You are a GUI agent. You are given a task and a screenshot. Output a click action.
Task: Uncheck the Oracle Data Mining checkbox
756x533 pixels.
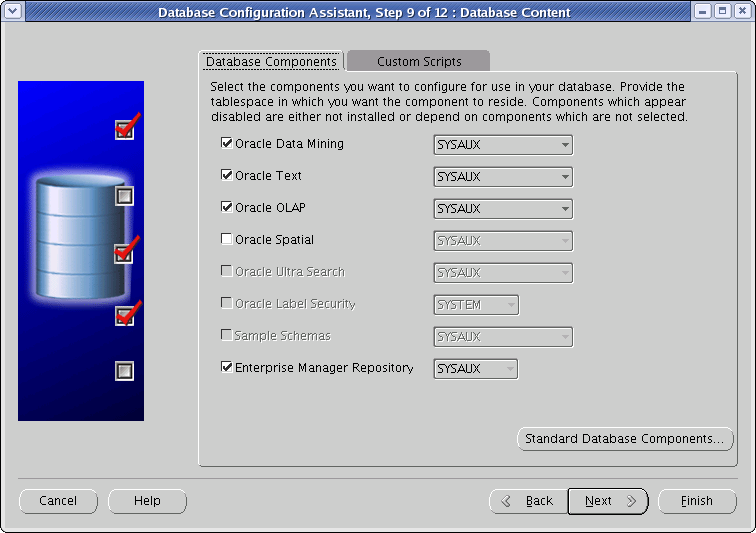(x=227, y=143)
